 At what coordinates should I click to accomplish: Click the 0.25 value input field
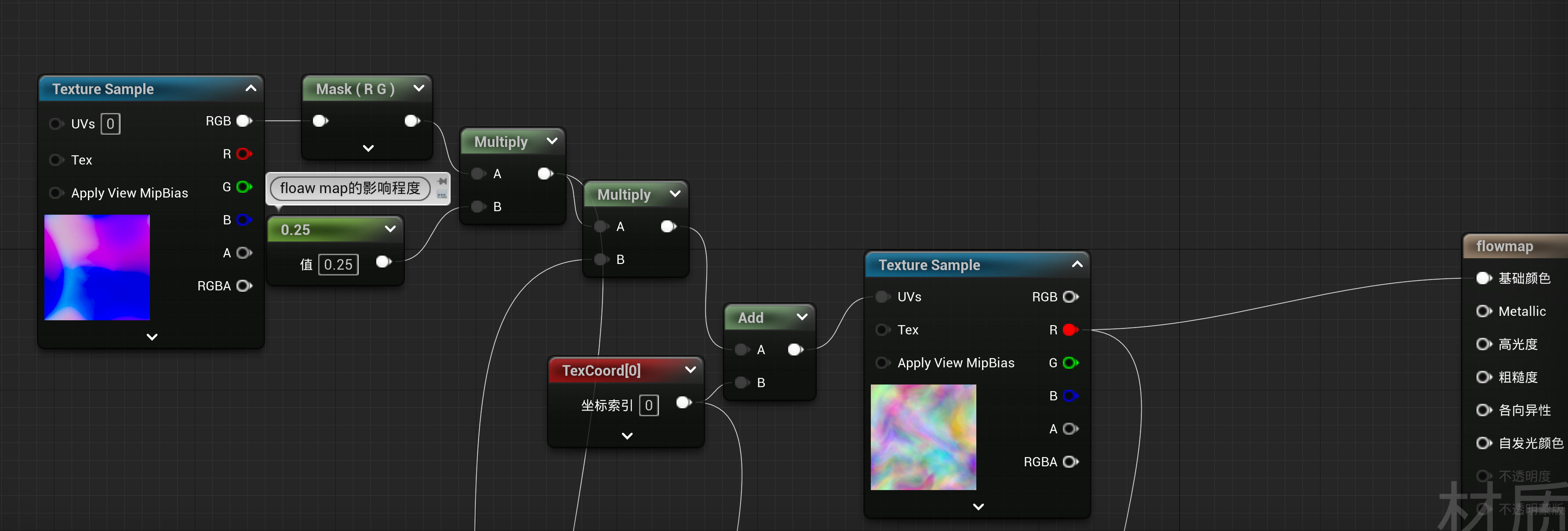coord(338,264)
